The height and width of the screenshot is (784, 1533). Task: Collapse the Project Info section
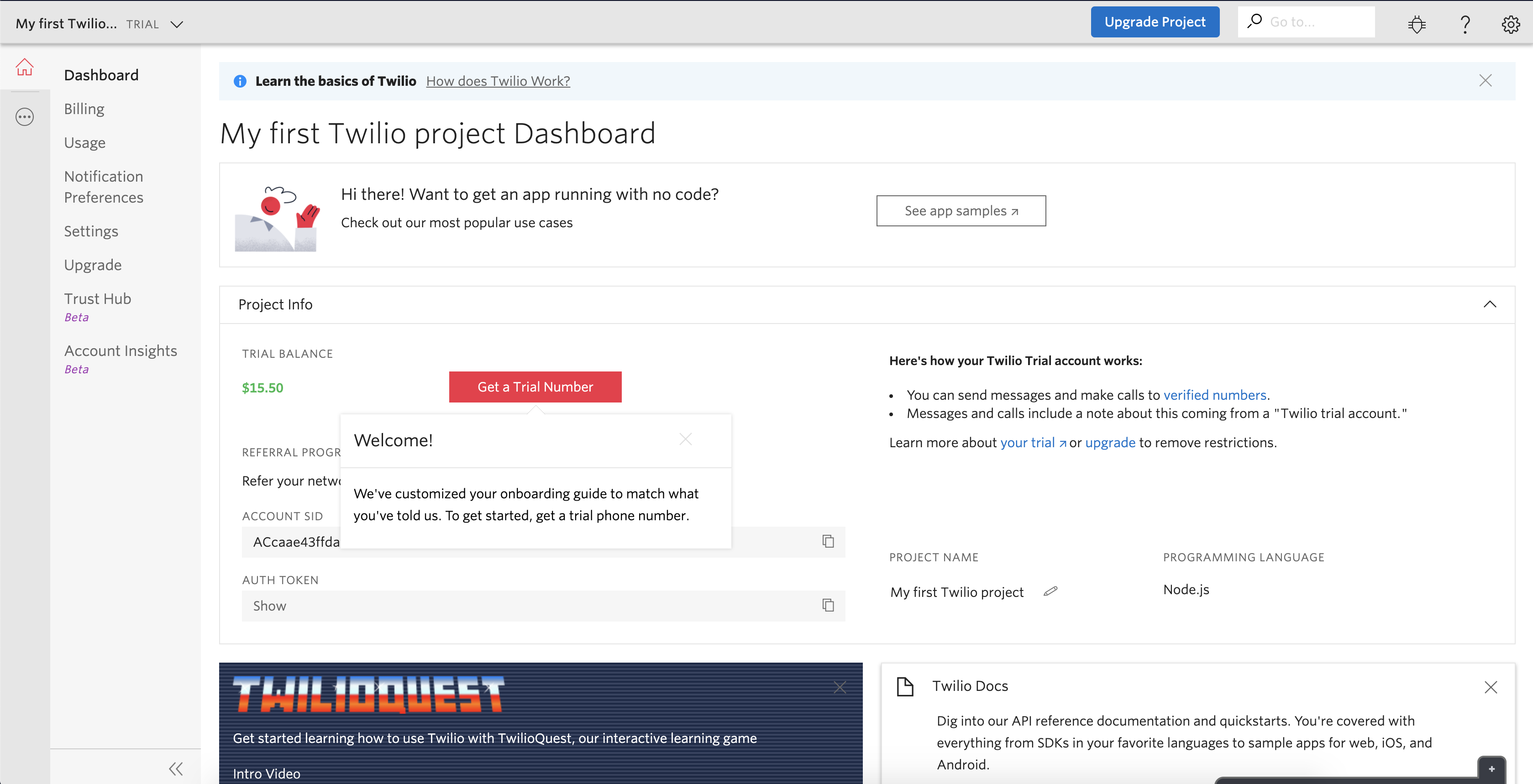1490,304
